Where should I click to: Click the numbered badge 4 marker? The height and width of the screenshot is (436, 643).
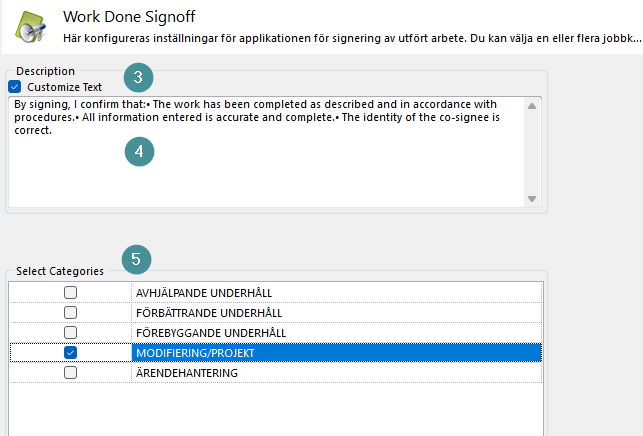tap(139, 151)
